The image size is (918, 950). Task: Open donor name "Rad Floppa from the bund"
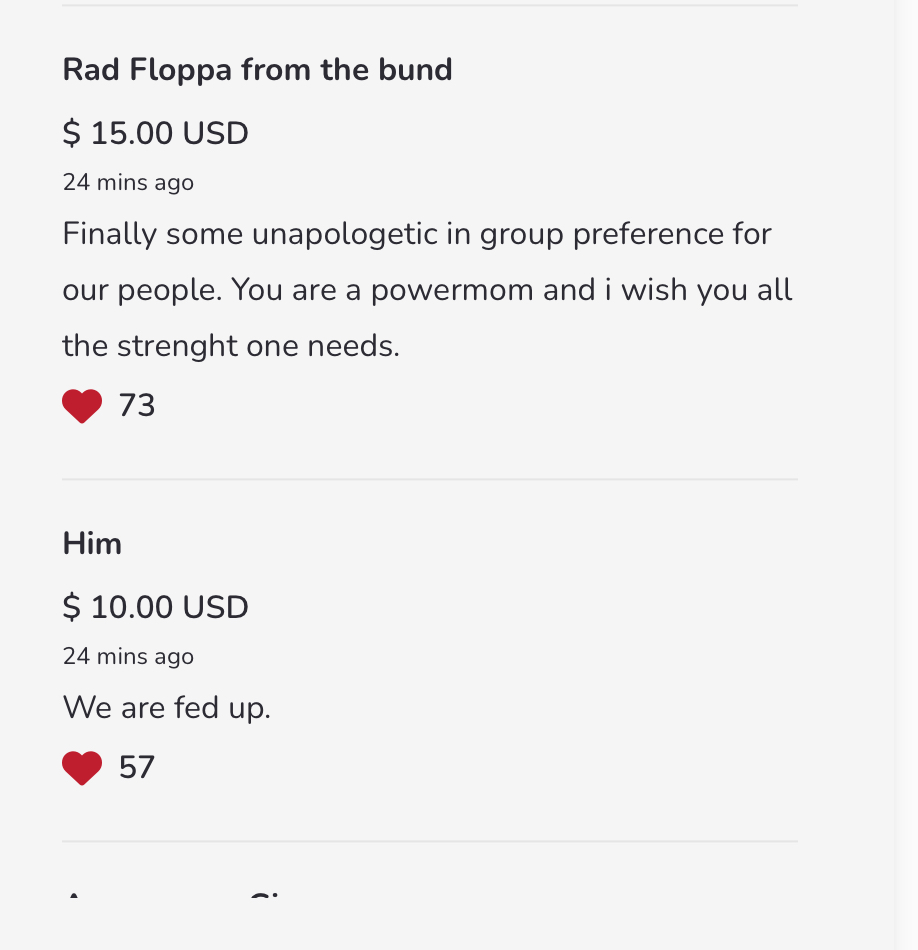click(257, 70)
